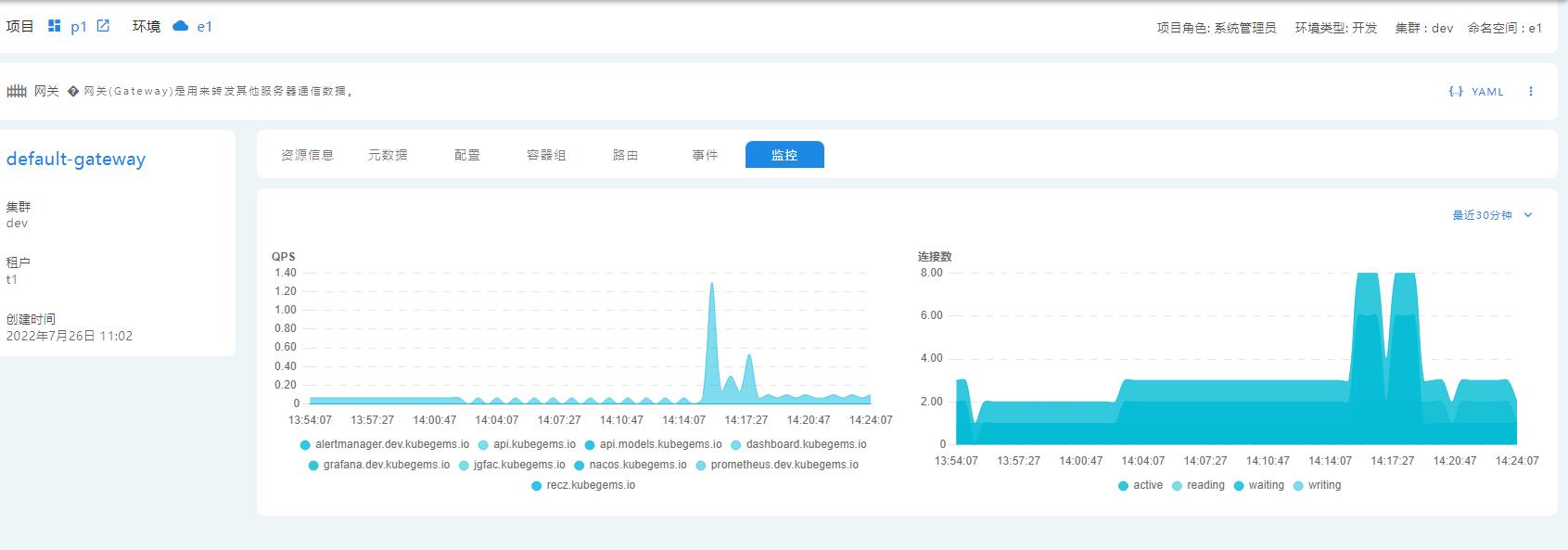Image resolution: width=1568 pixels, height=550 pixels.
Task: Open the three-dot more options menu
Action: (1531, 91)
